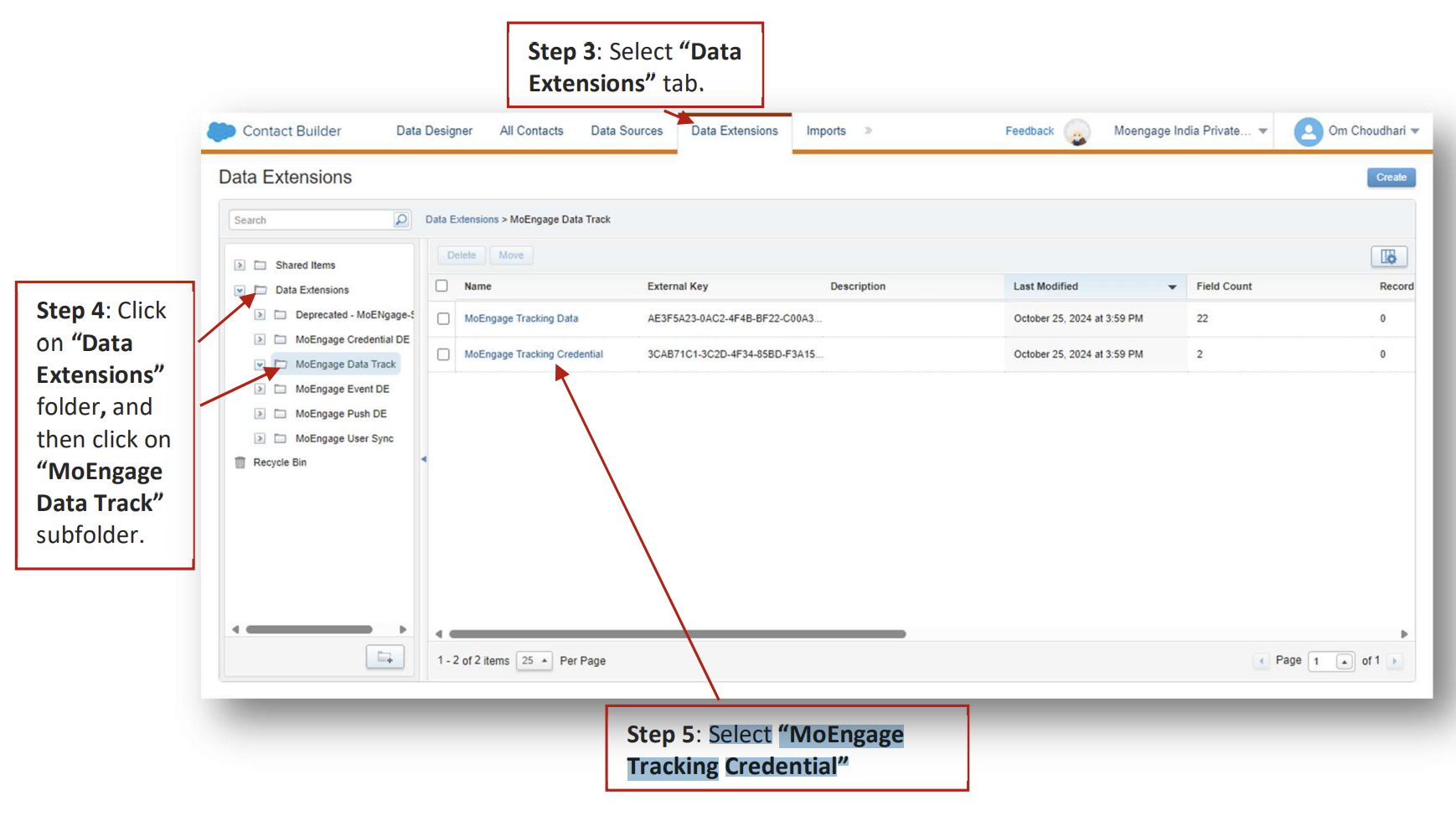Select MoEngage Event DE in the tree

coord(342,389)
